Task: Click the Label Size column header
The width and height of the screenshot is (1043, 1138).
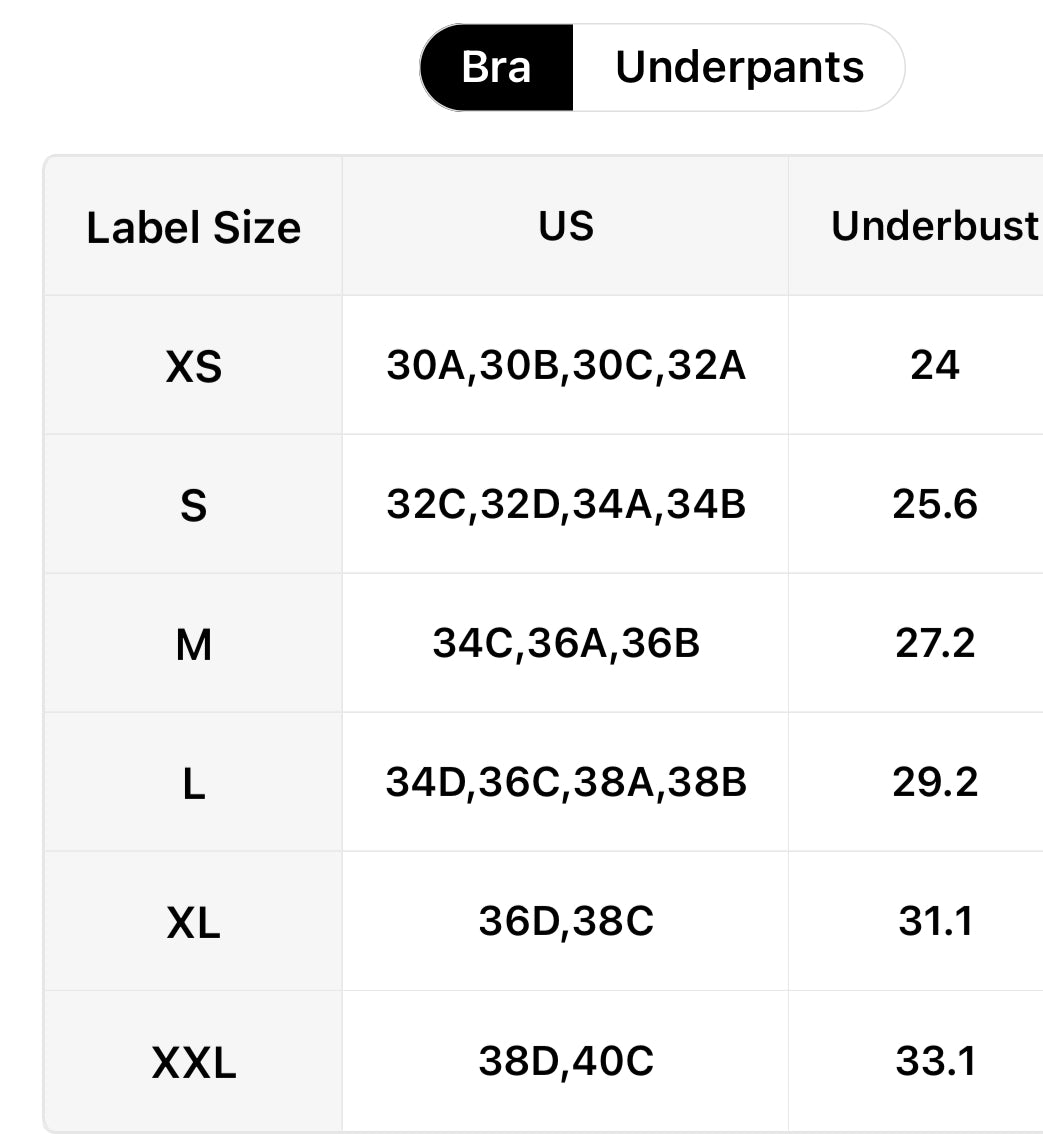Action: click(x=193, y=227)
